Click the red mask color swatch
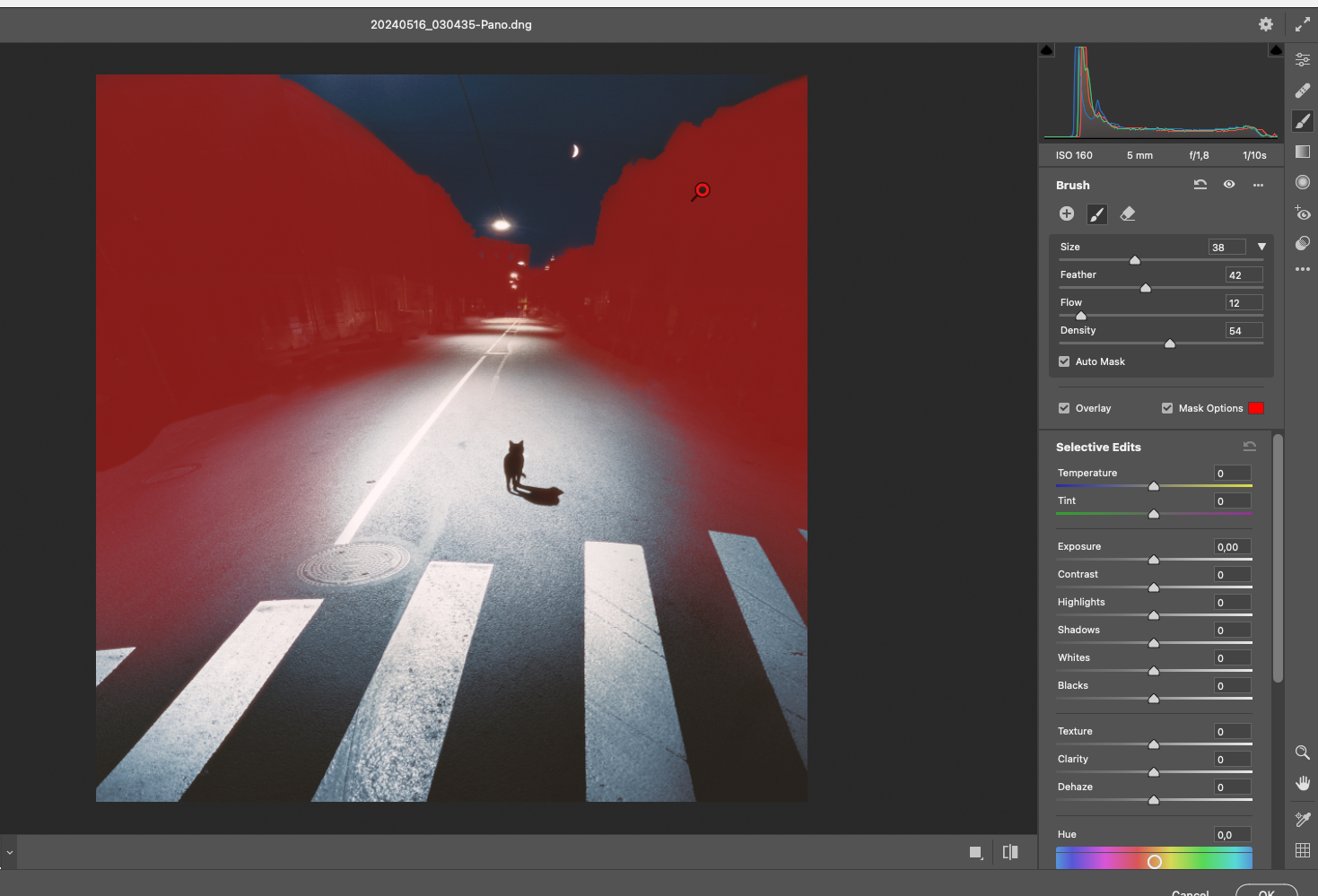This screenshot has height=896, width=1318. (1255, 408)
